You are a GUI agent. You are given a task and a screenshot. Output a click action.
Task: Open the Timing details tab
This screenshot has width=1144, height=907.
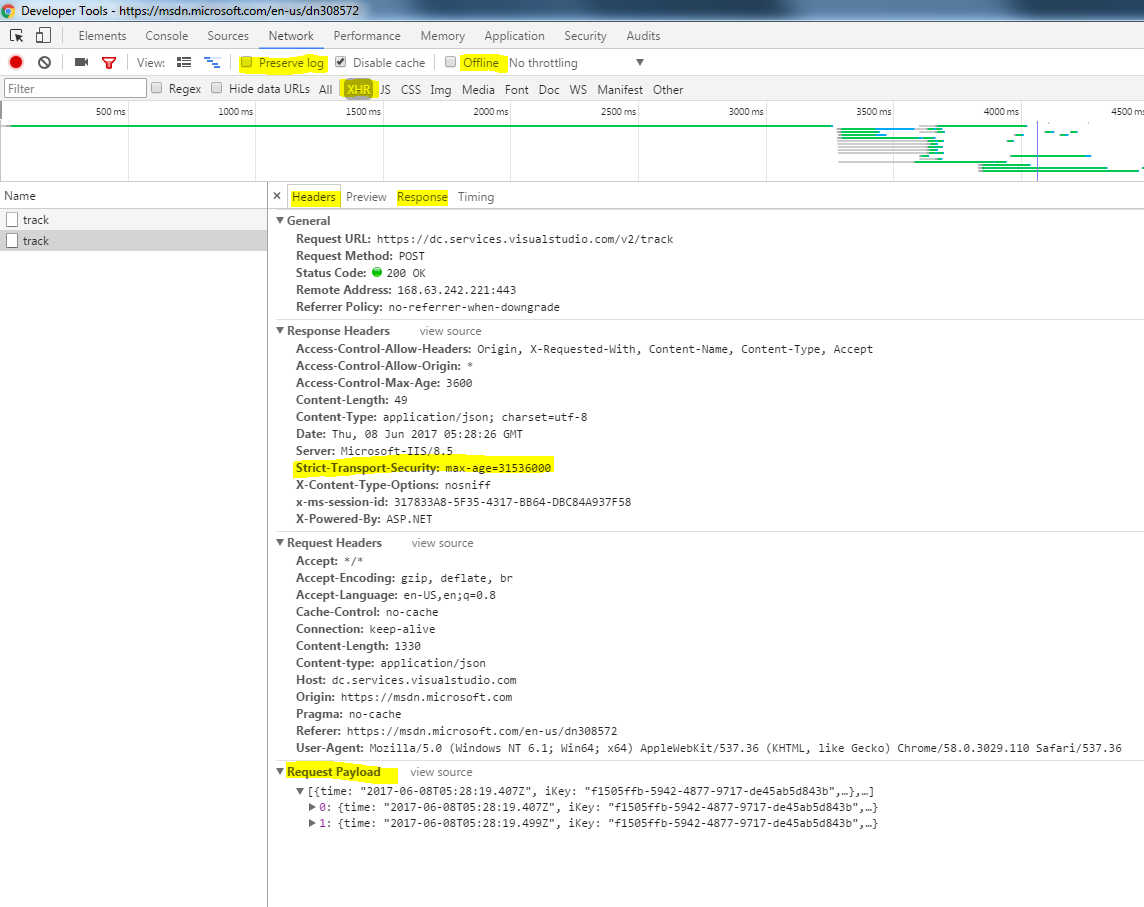pyautogui.click(x=476, y=197)
